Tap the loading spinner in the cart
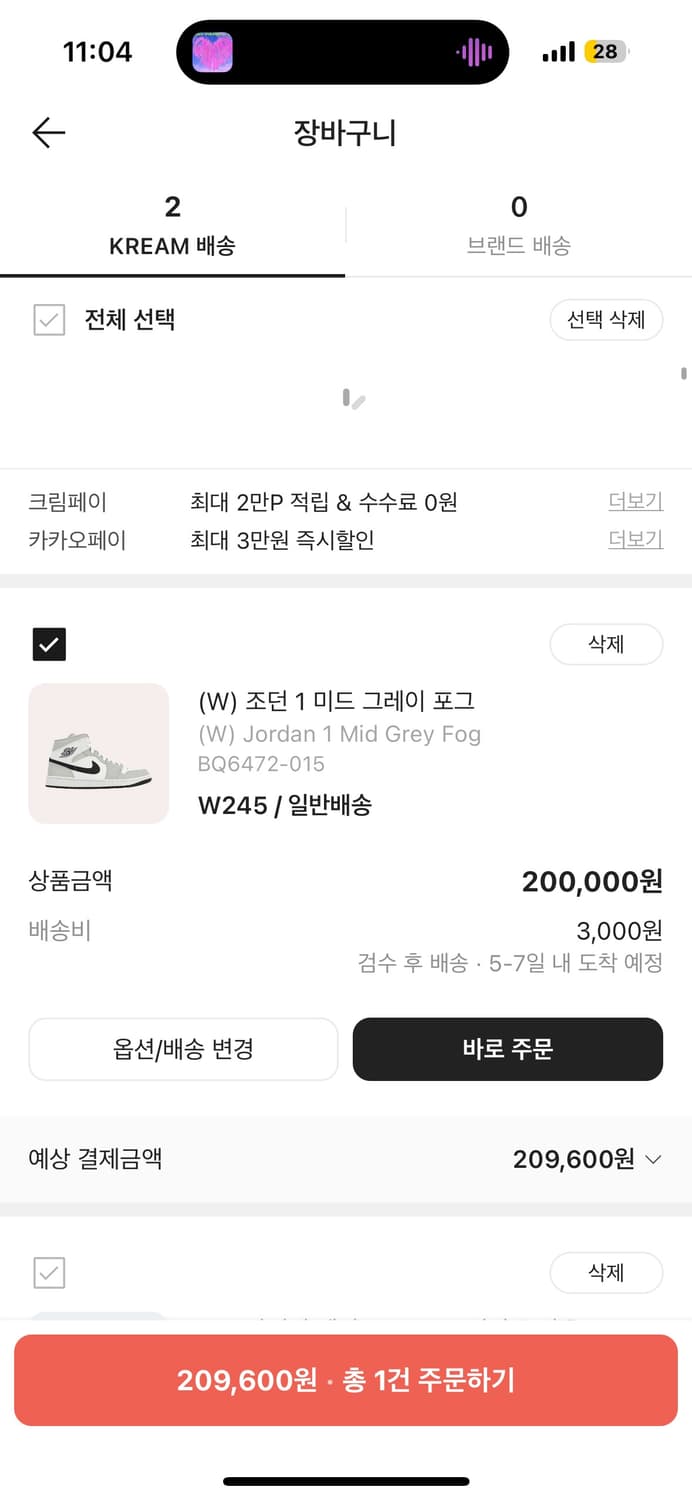The image size is (692, 1500). [x=350, y=400]
